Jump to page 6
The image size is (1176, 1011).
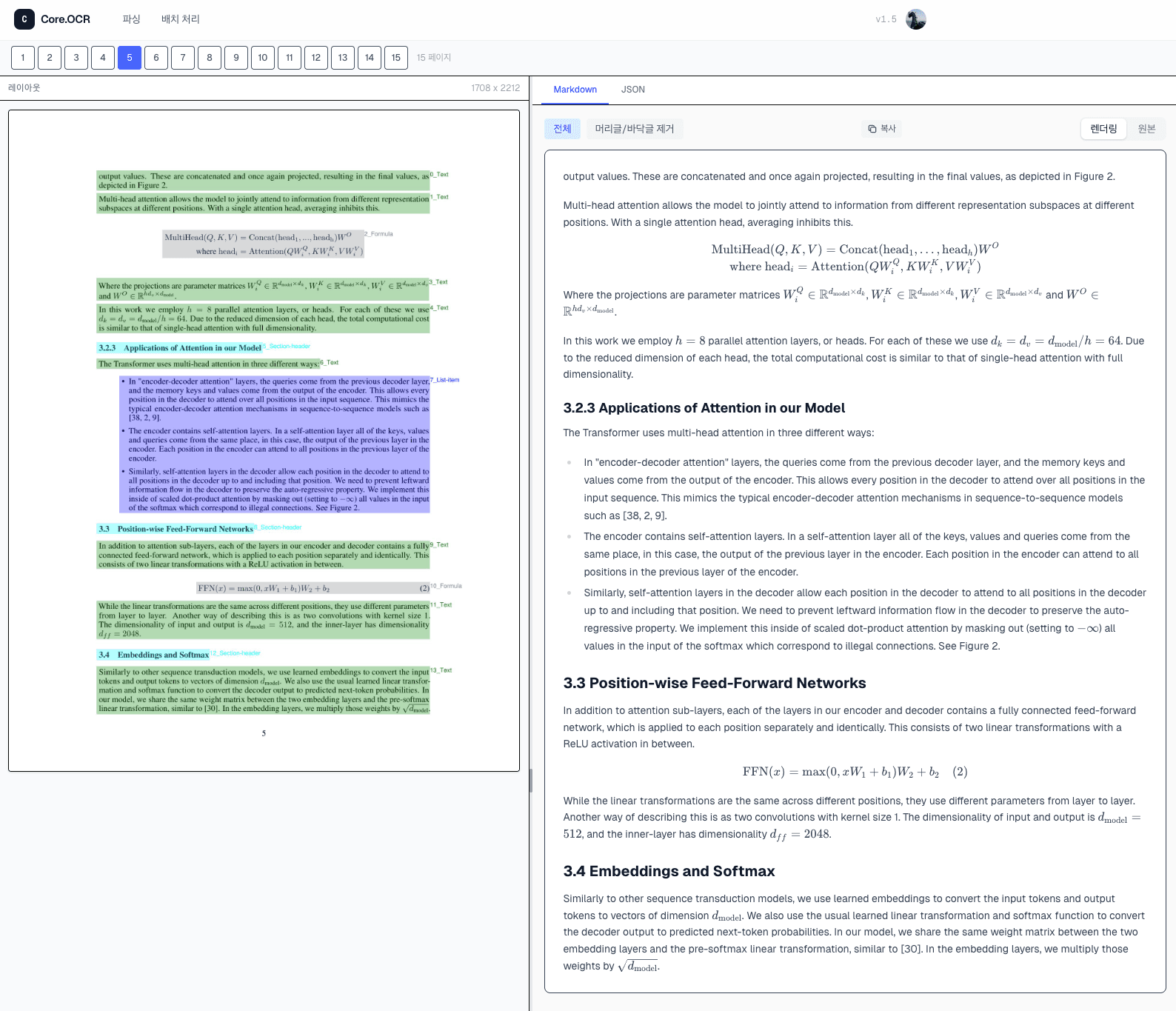pyautogui.click(x=156, y=58)
